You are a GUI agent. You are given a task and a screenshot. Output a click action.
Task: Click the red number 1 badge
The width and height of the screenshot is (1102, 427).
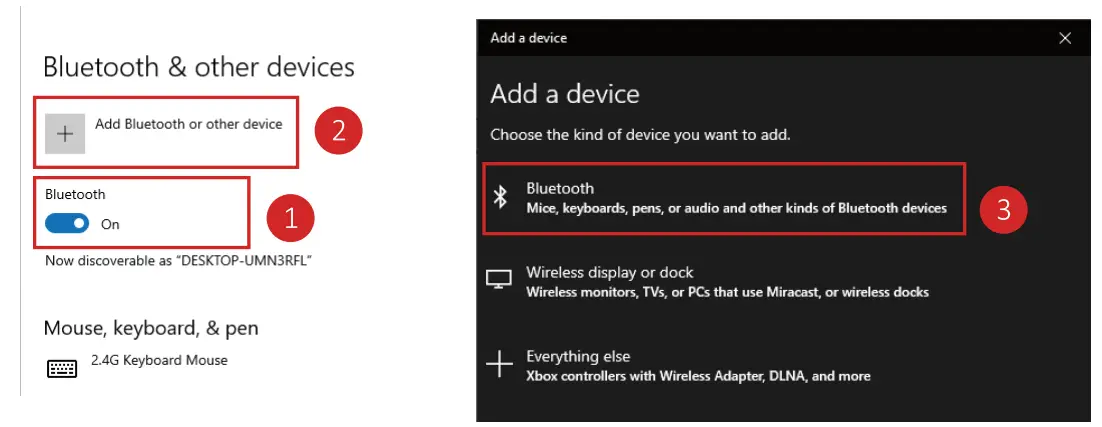291,217
